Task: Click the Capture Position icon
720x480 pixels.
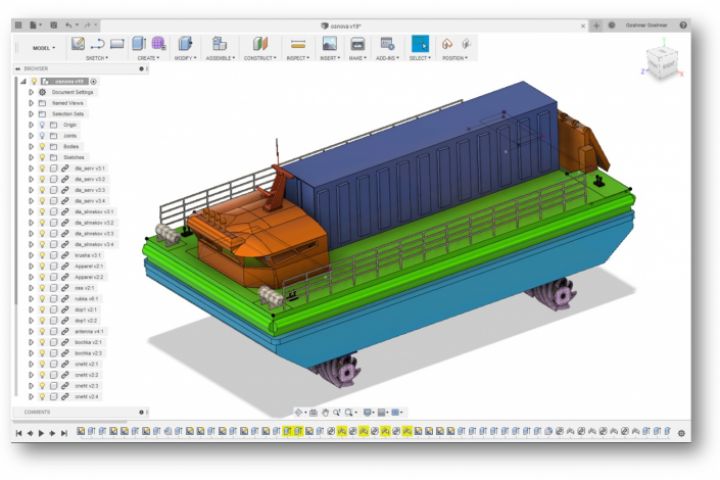Action: (x=447, y=44)
